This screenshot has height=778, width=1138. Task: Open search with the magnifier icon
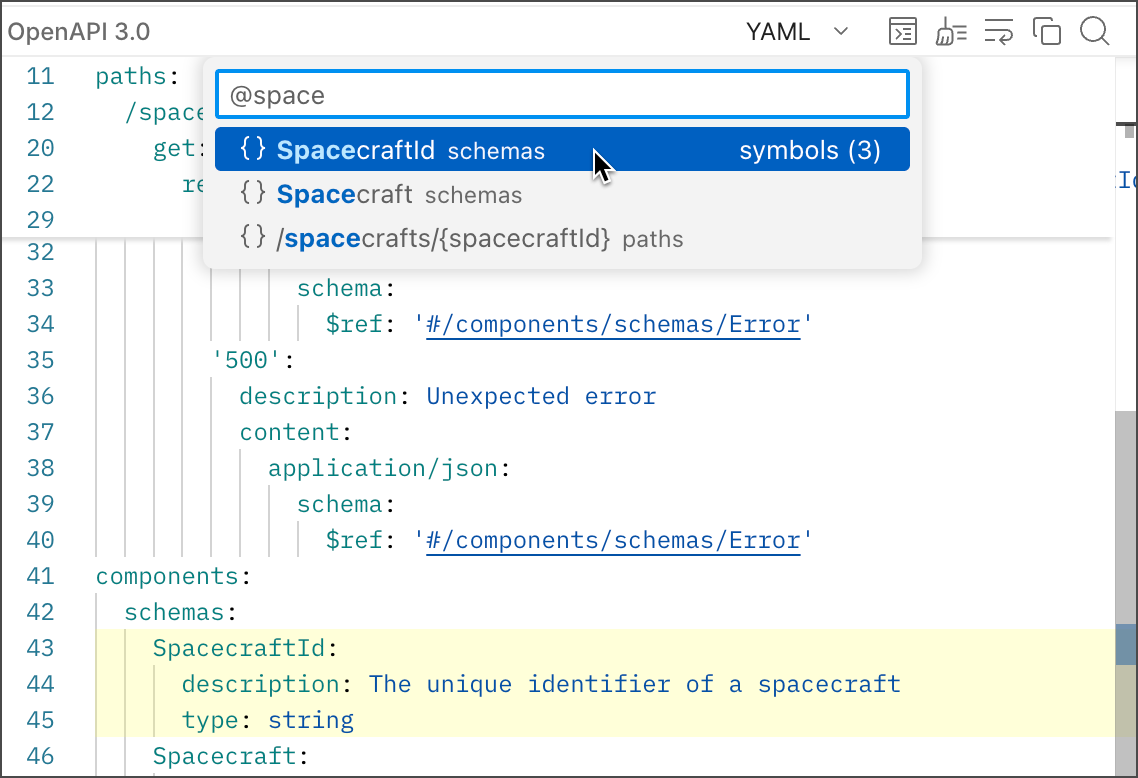1094,31
